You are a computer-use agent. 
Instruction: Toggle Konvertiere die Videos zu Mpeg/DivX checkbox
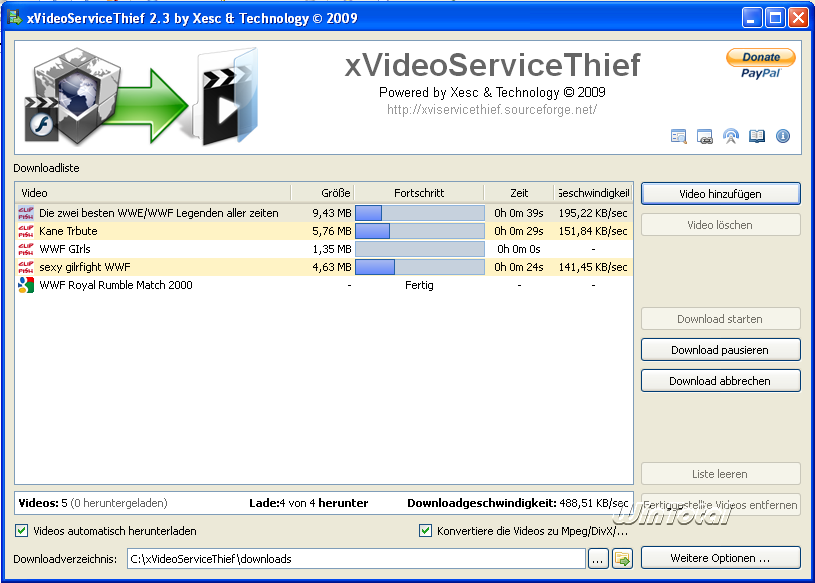tap(425, 531)
